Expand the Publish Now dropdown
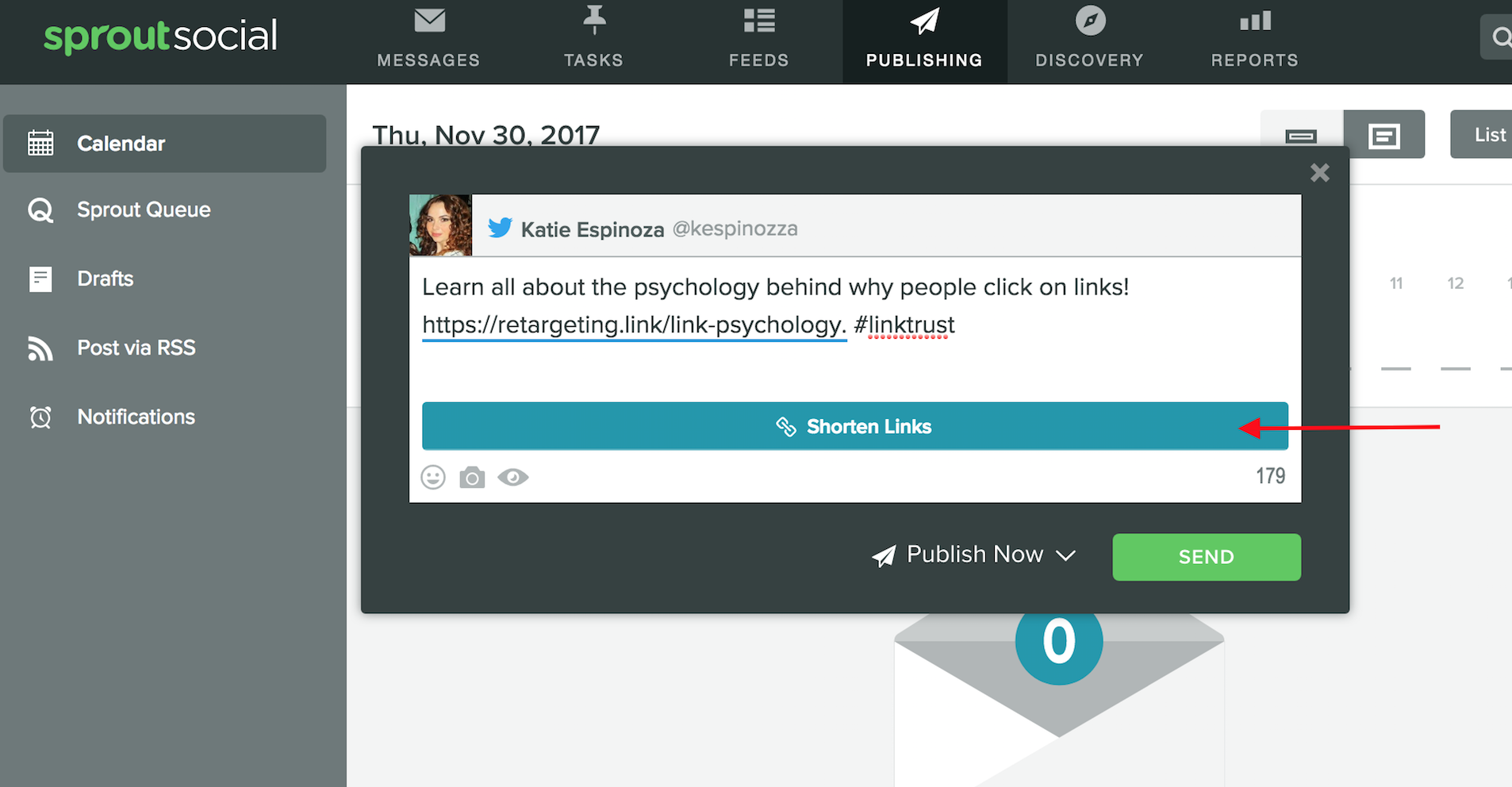This screenshot has width=1512, height=787. pyautogui.click(x=974, y=555)
